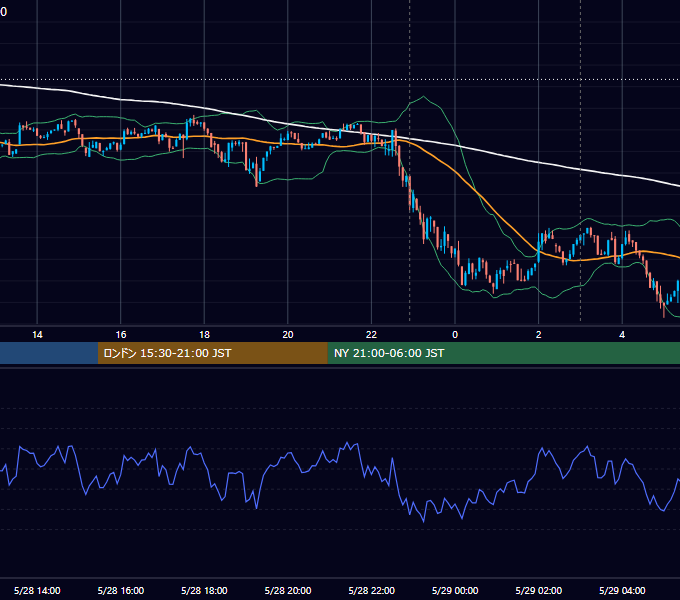This screenshot has height=600, width=680.
Task: Click the "5/29 02:00" date label
Action: pyautogui.click(x=539, y=590)
